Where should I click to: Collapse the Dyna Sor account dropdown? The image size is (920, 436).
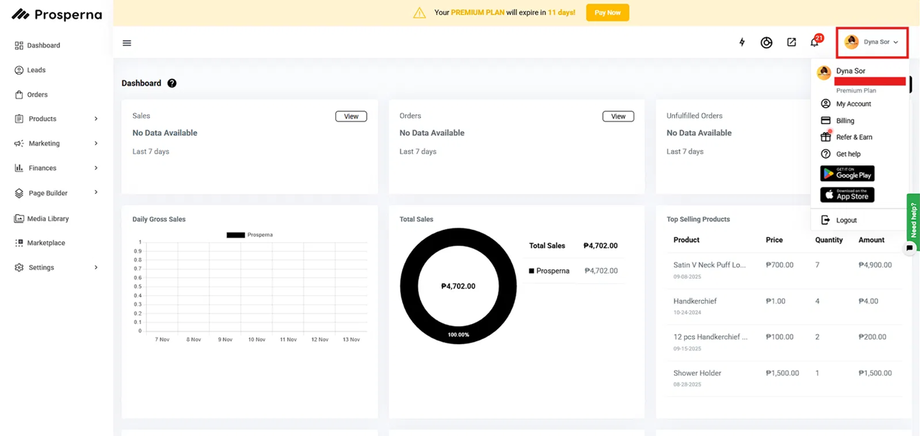872,42
